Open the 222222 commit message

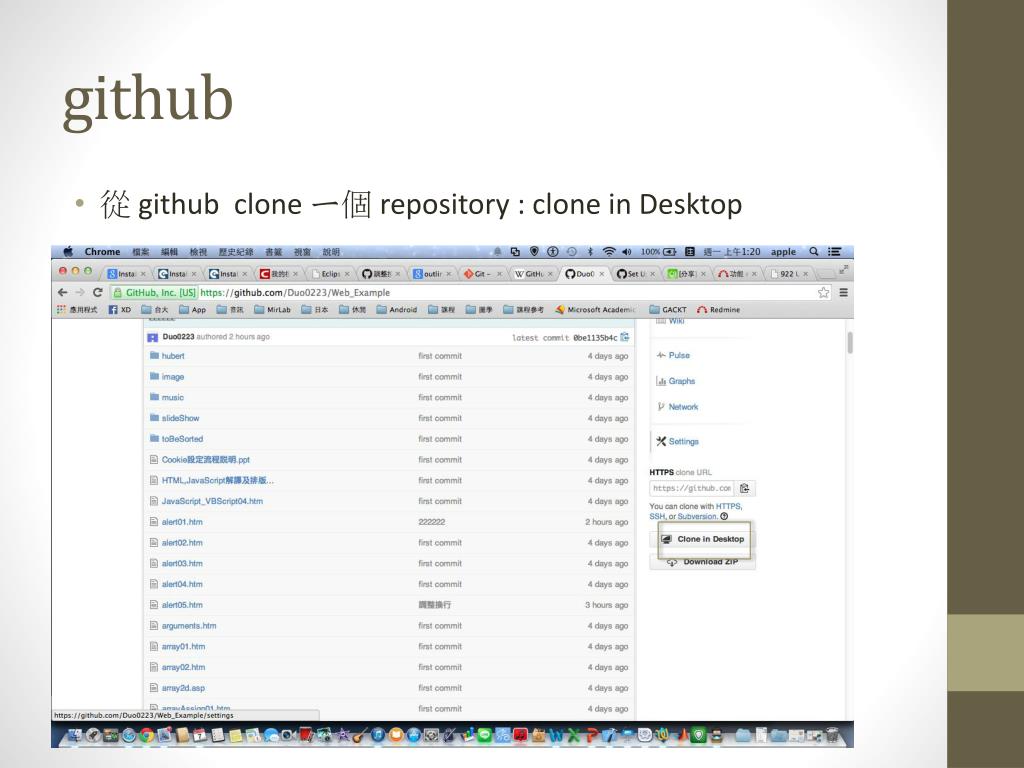(x=432, y=522)
